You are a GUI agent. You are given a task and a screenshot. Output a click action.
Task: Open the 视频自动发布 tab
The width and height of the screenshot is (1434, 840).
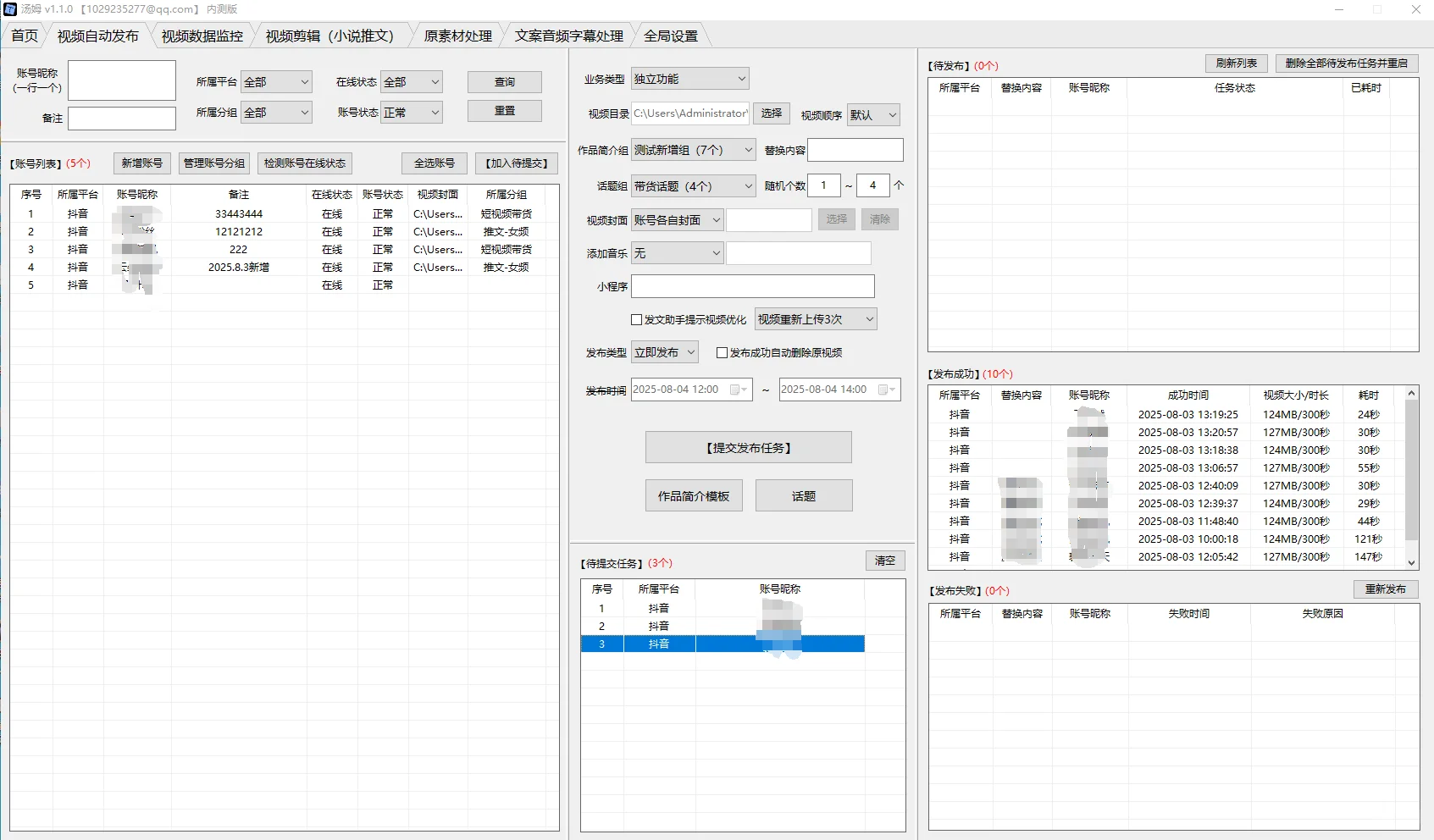(x=97, y=36)
